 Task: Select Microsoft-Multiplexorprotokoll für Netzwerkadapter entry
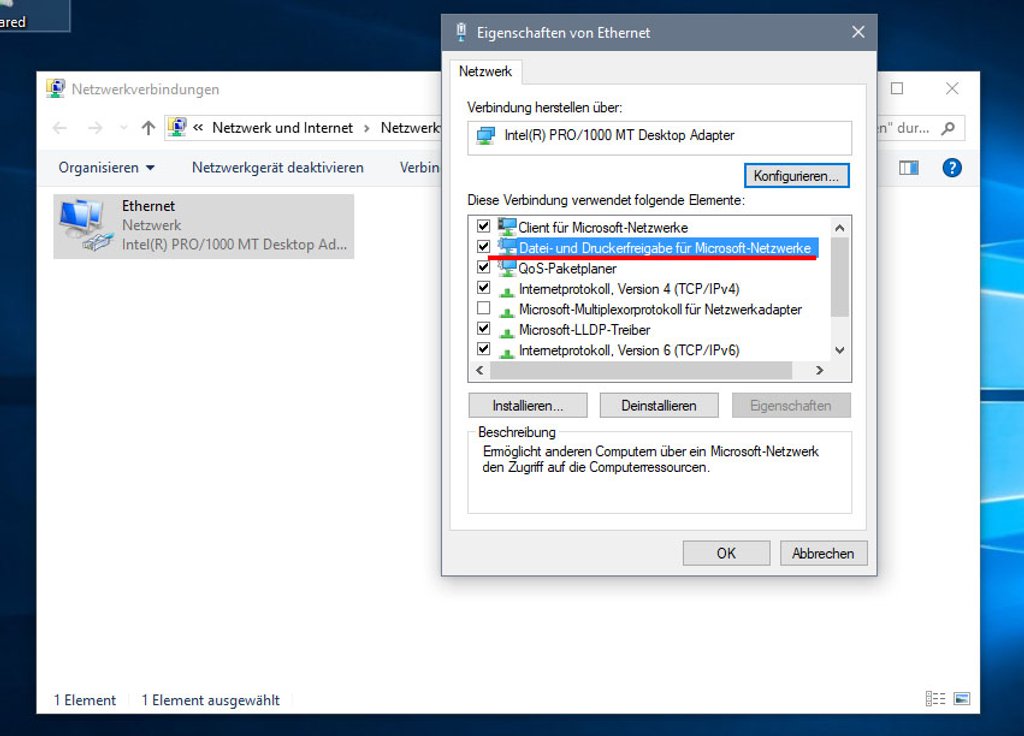click(660, 310)
